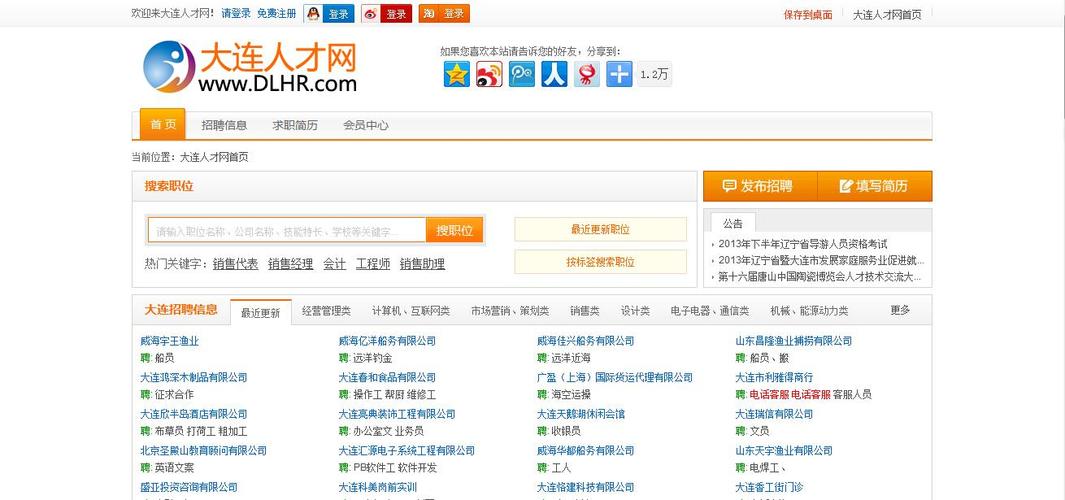Share to Renren via the 人 icon

coord(554,74)
